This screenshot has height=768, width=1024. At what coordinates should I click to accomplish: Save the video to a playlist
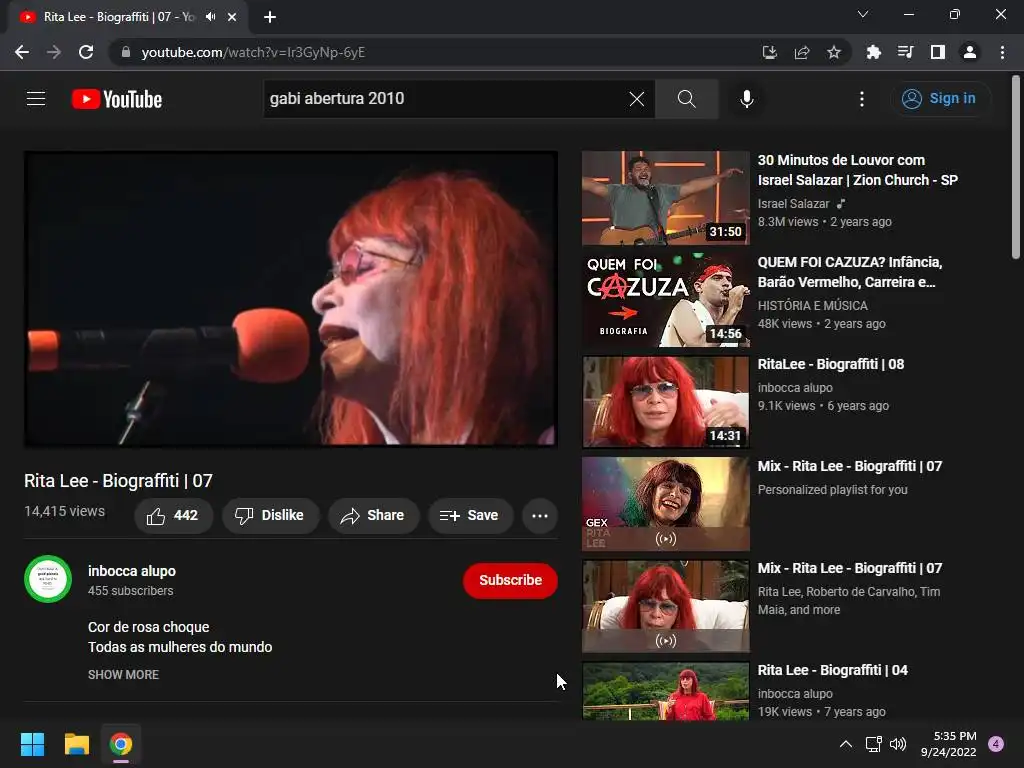[x=470, y=516]
